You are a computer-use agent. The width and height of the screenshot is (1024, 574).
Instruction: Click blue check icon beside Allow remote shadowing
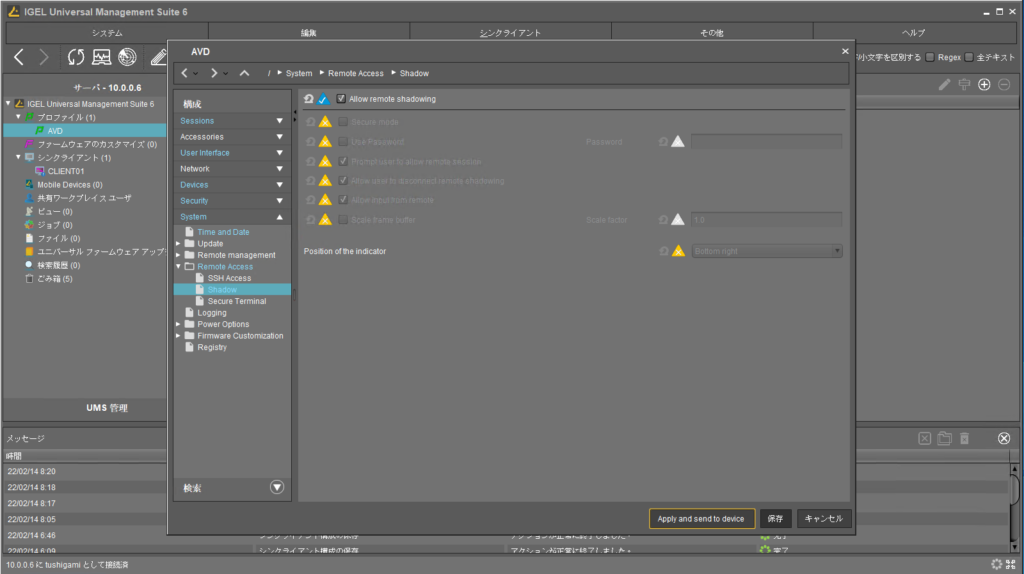(323, 99)
